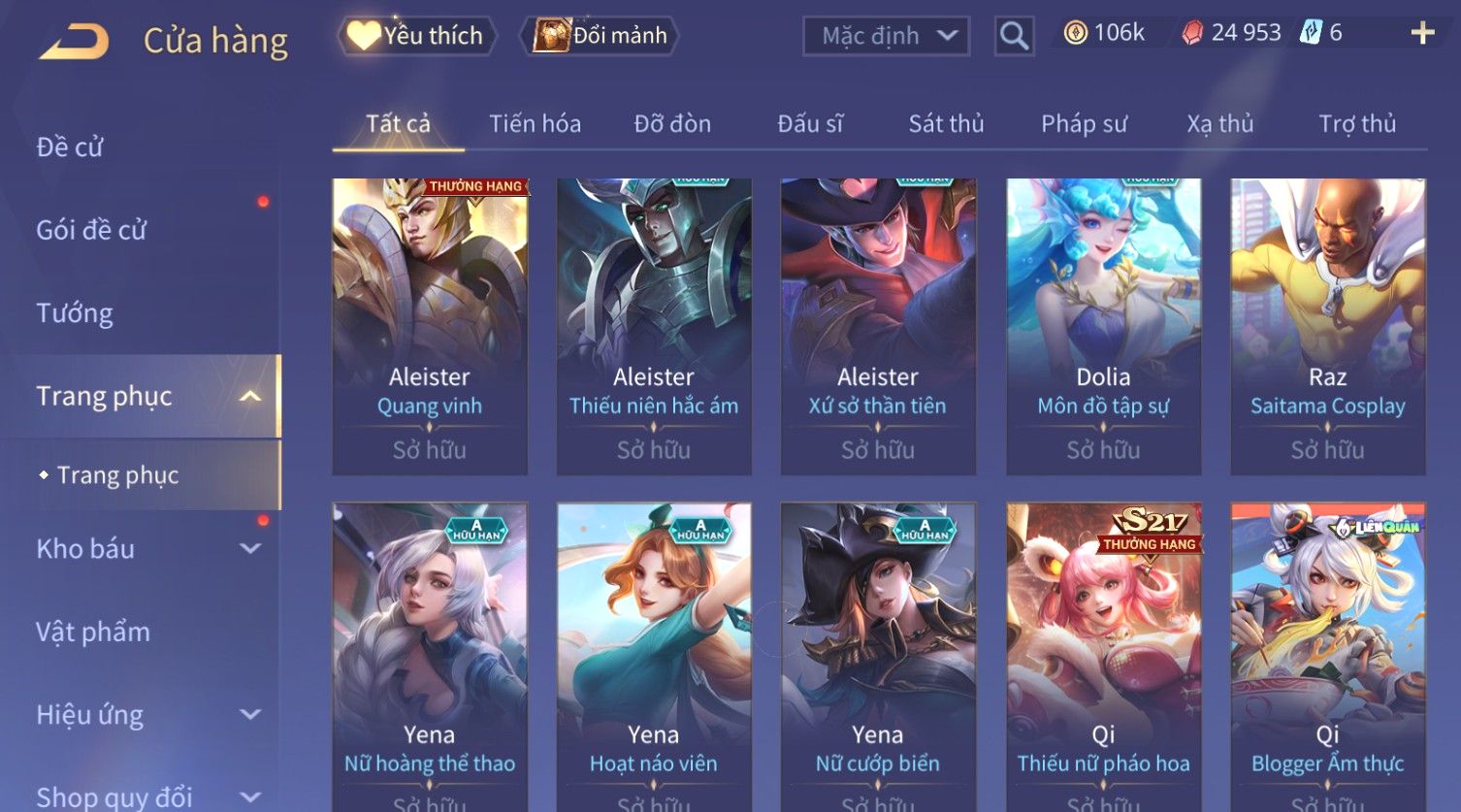Tap the plus icon to add currency
1461x812 pixels.
click(1422, 33)
